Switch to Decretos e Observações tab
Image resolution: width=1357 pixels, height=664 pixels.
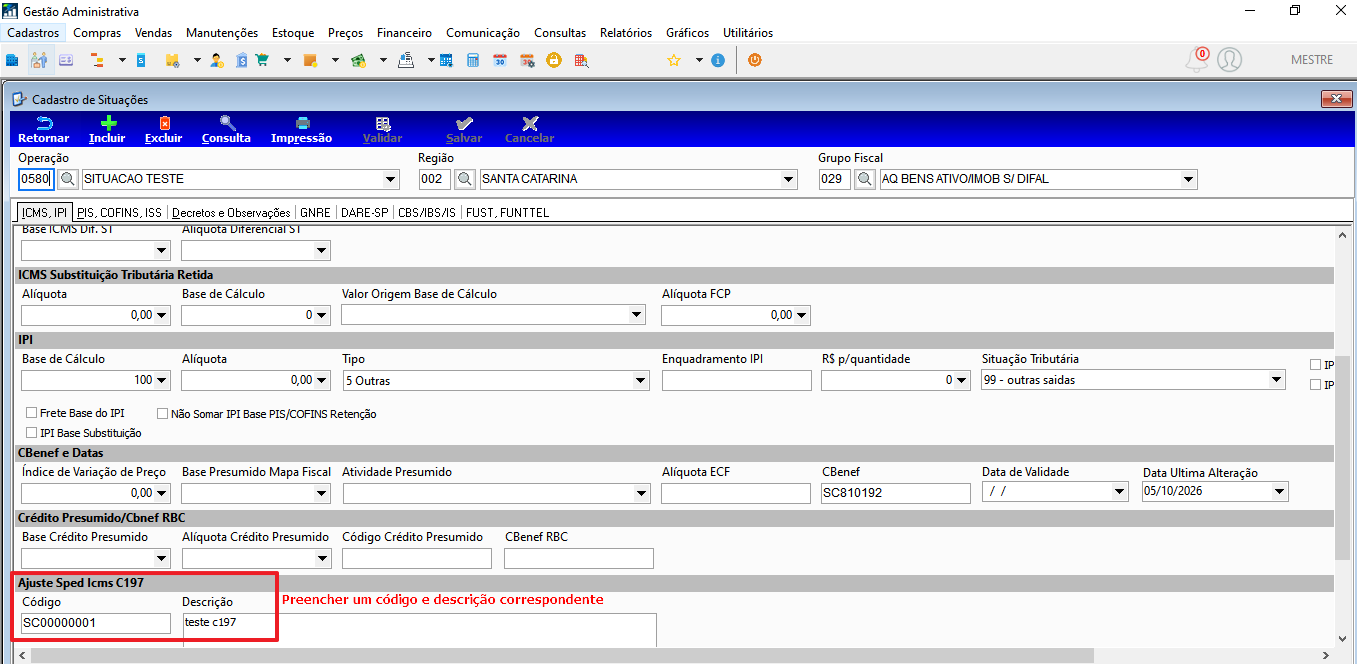click(x=231, y=213)
